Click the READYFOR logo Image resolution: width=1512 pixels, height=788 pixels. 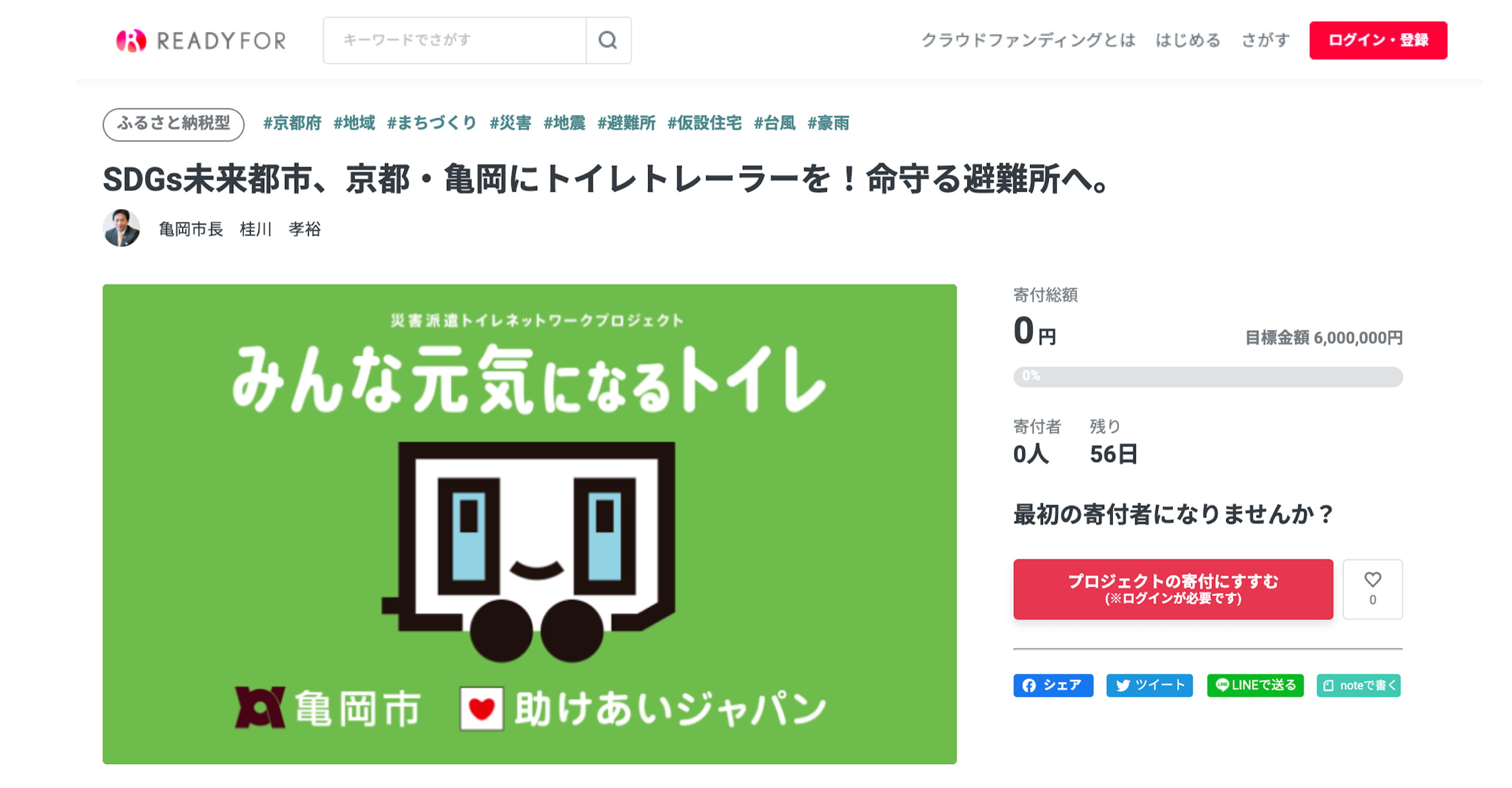pyautogui.click(x=201, y=41)
